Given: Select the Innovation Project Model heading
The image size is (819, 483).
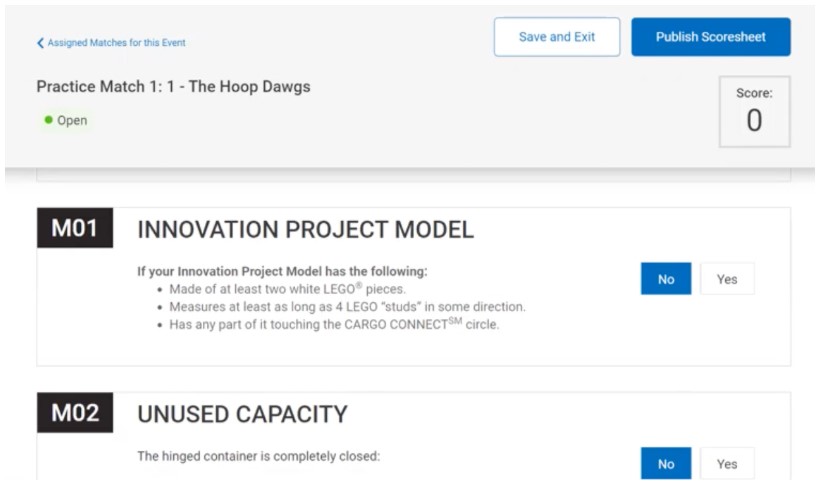Looking at the screenshot, I should coord(305,230).
